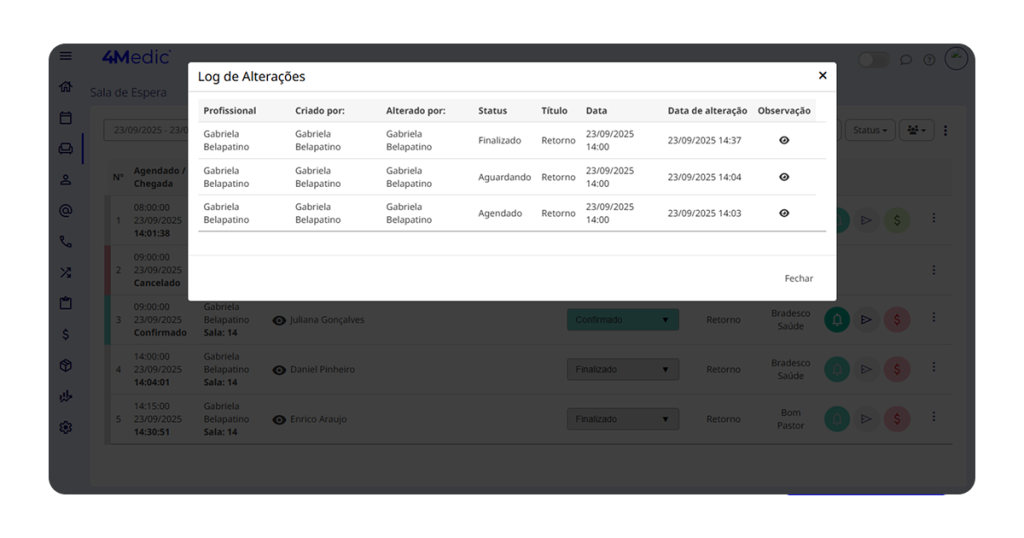Click the Fechar button in the log dialog
Image resolution: width=1024 pixels, height=538 pixels.
click(x=798, y=278)
